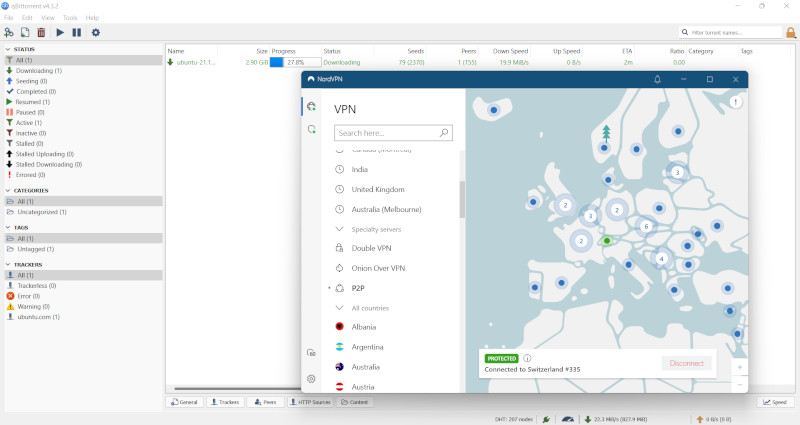Open the NordVPN second sidebar shield icon

311,129
